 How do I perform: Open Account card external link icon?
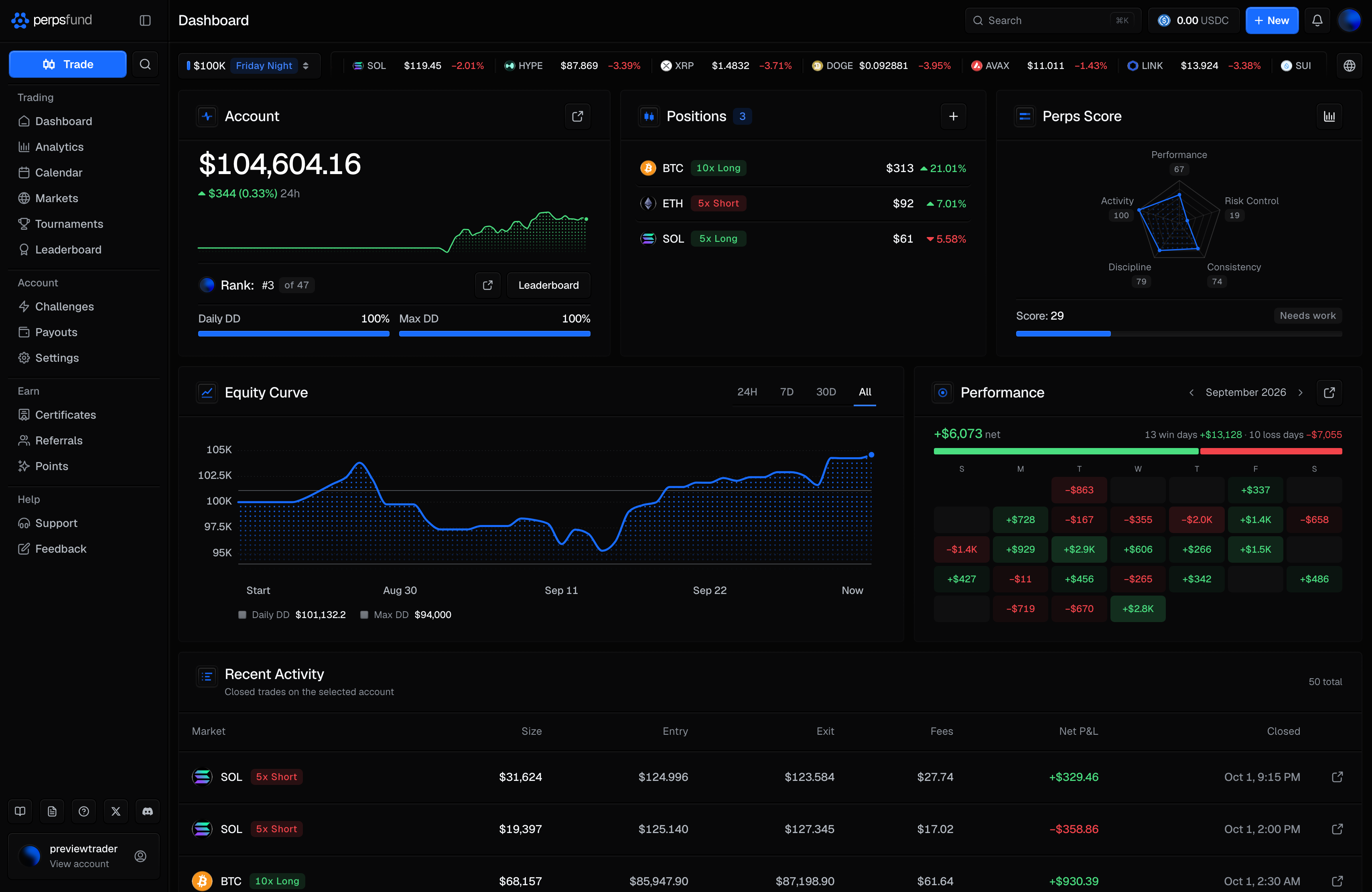coord(578,116)
